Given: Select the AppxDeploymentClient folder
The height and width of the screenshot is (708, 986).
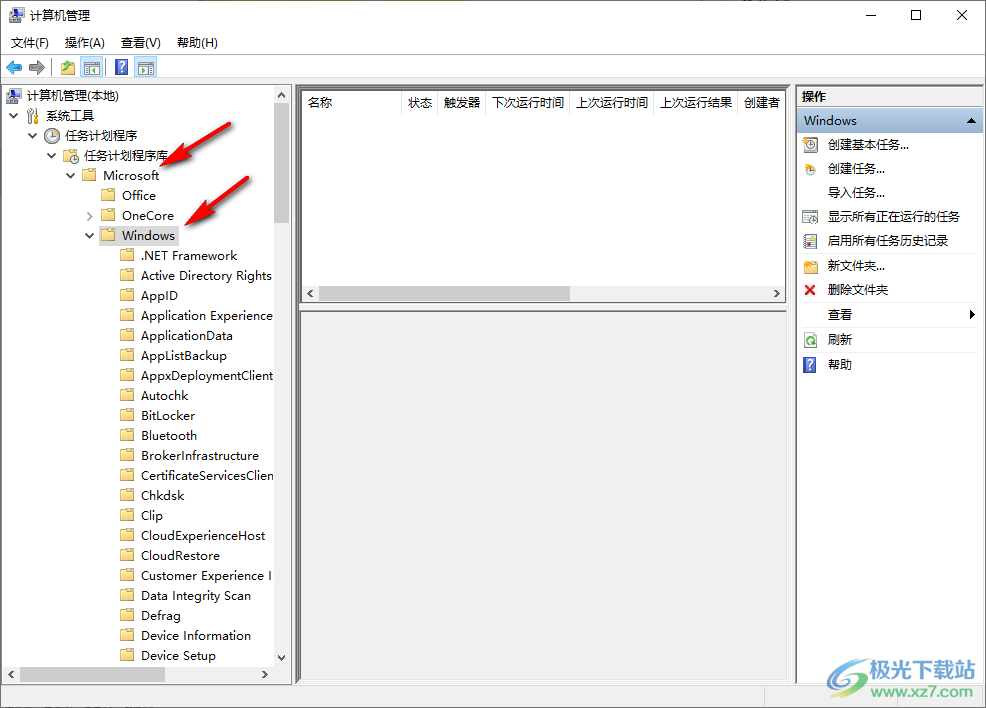Looking at the screenshot, I should 207,375.
